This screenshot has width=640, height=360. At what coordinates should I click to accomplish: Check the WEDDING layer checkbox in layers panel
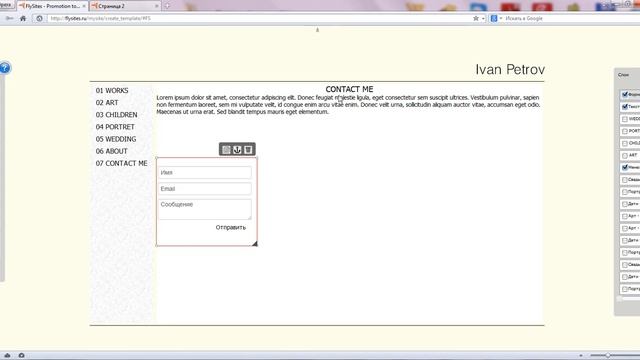[x=625, y=119]
